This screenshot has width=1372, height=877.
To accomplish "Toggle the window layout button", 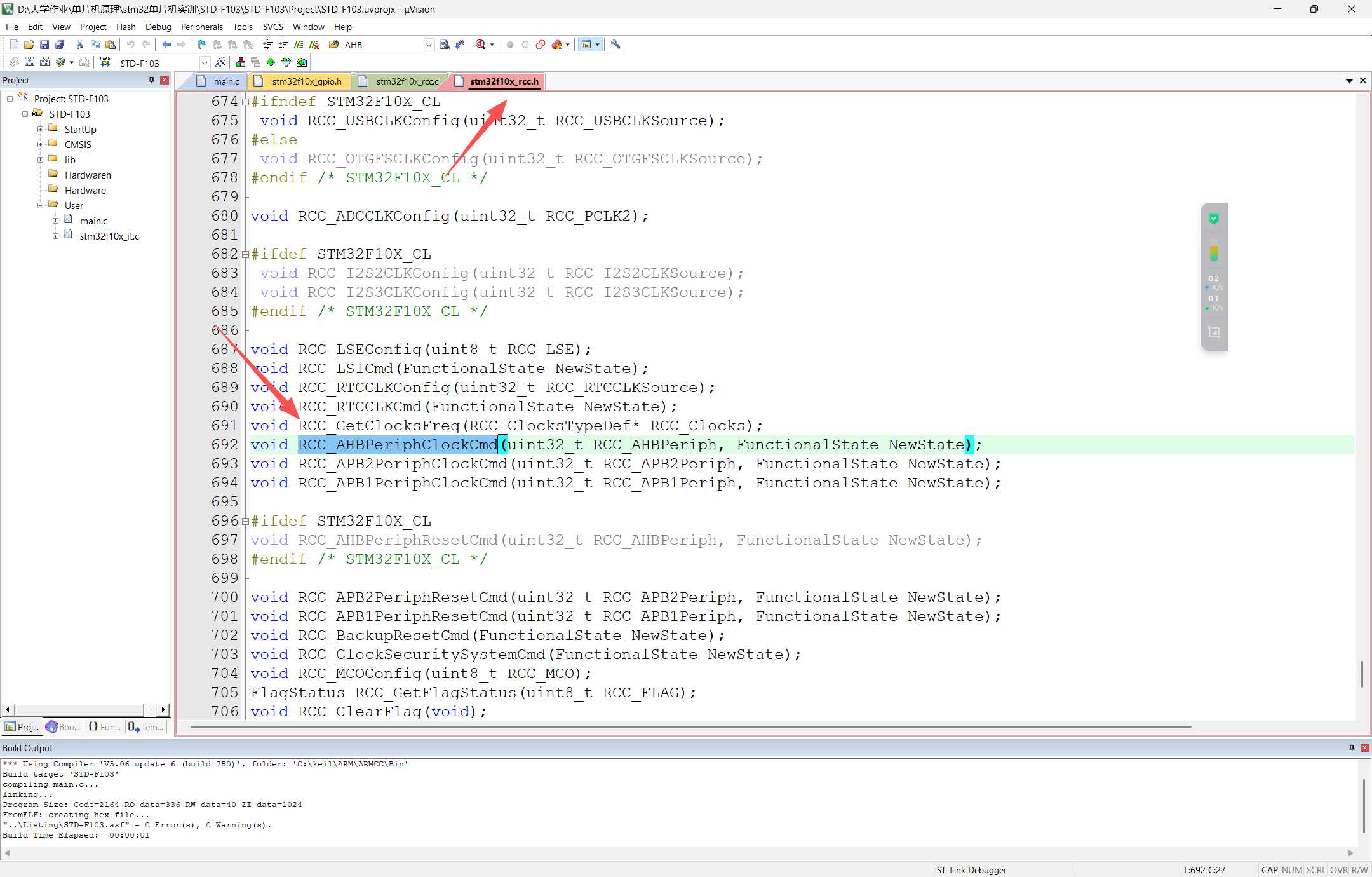I will click(587, 44).
